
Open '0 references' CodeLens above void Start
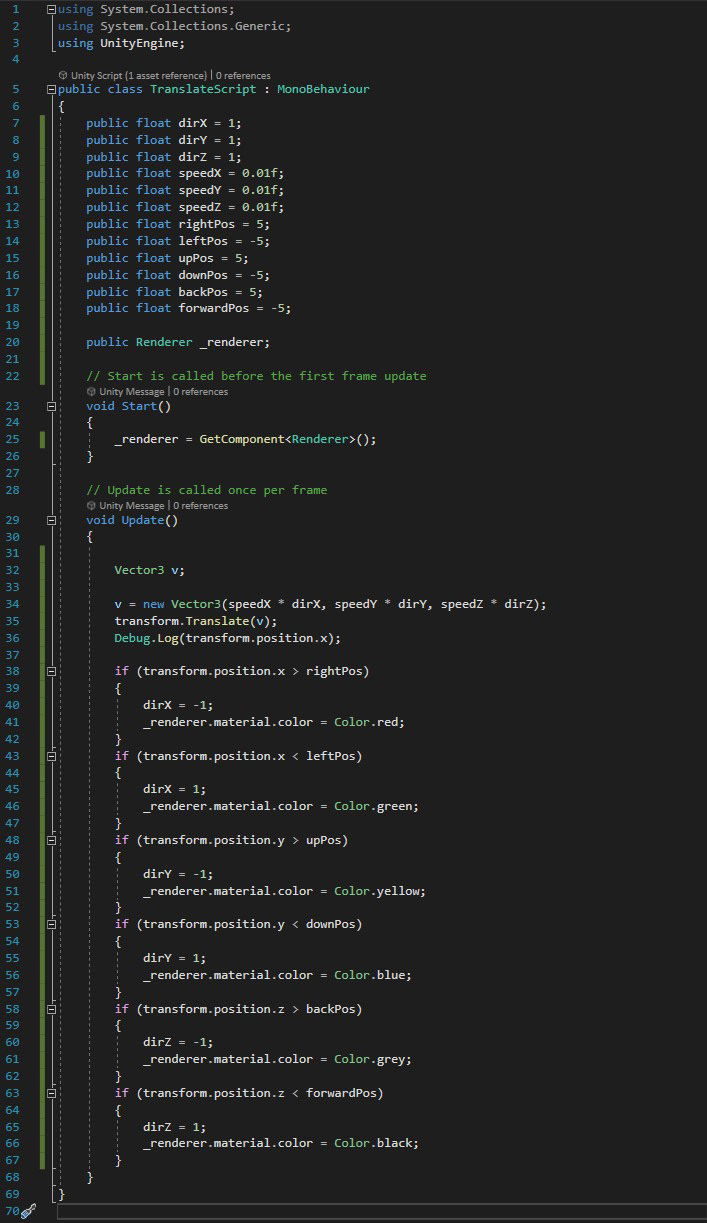coord(200,392)
